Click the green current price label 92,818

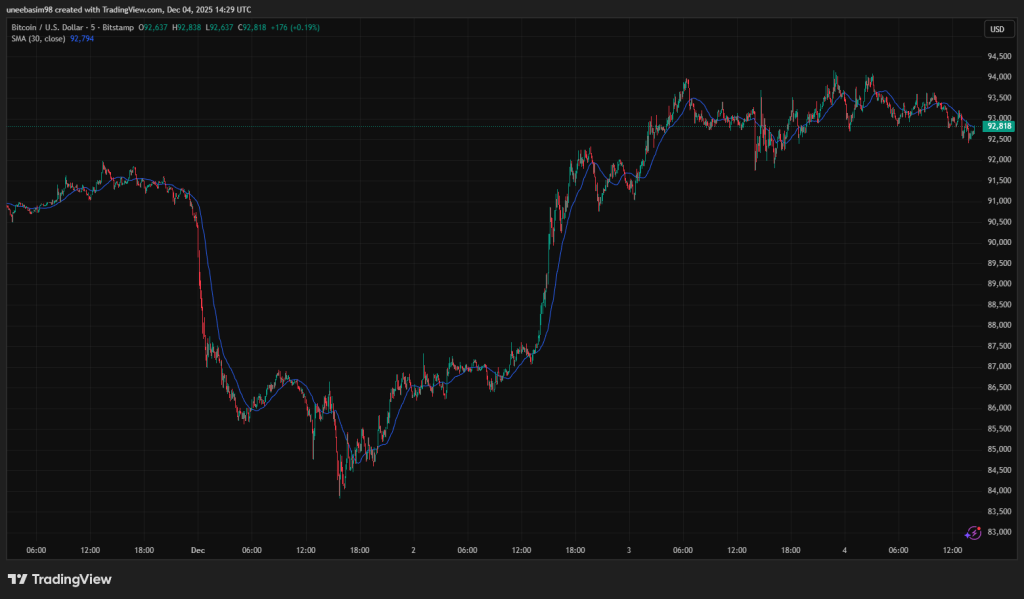click(998, 127)
